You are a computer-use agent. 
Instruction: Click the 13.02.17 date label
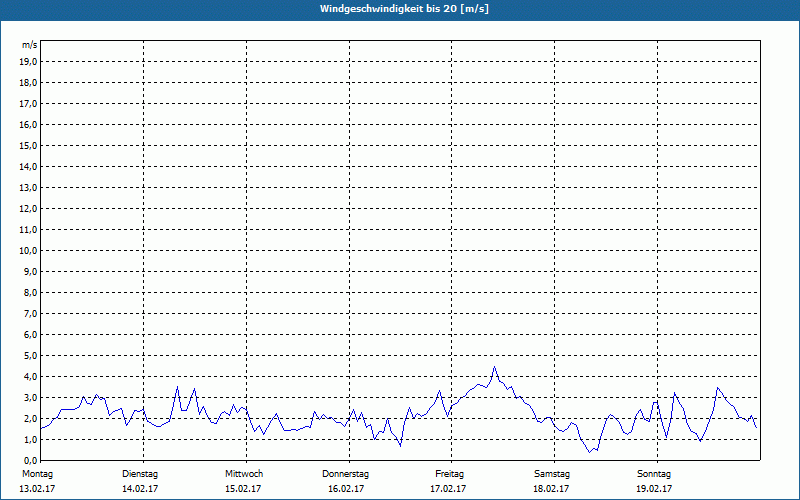[38, 489]
